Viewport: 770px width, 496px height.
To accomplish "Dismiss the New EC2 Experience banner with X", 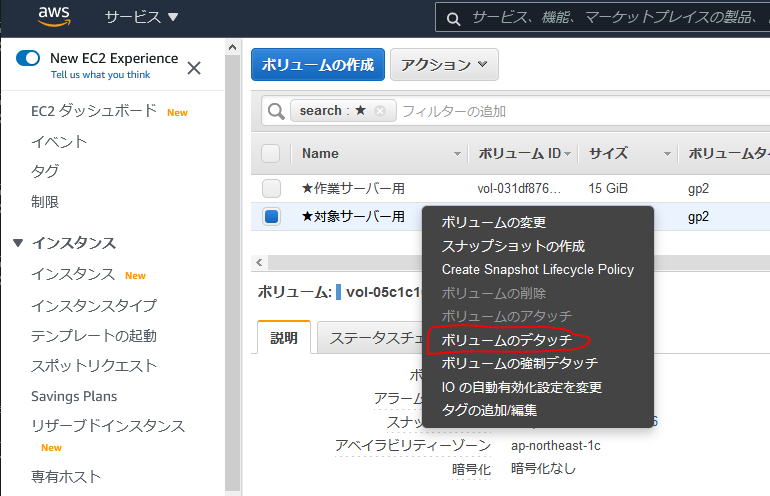I will 194,68.
